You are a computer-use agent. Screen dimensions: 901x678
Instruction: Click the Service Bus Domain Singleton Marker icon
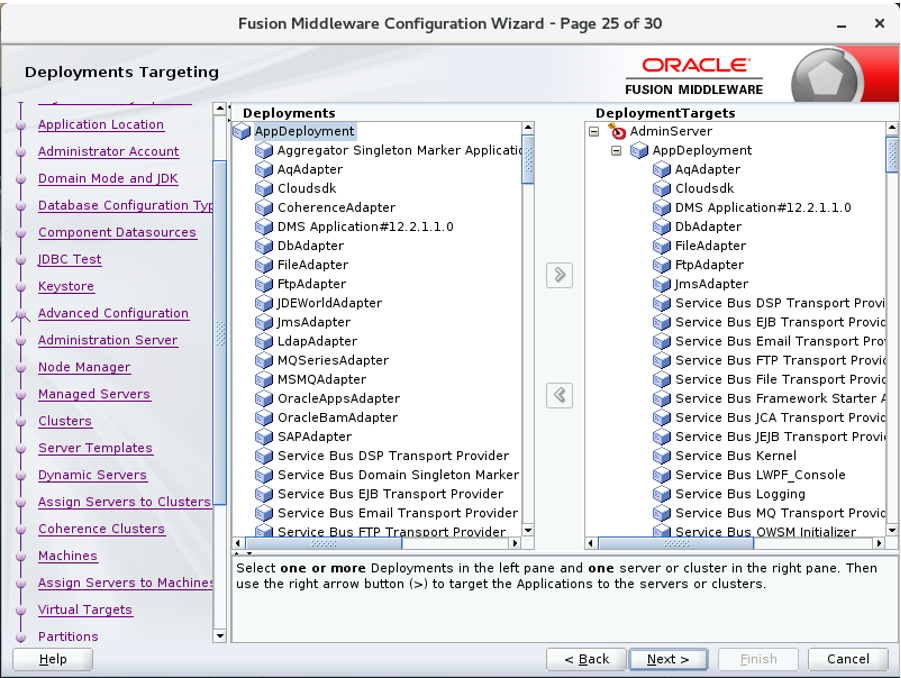pos(264,475)
